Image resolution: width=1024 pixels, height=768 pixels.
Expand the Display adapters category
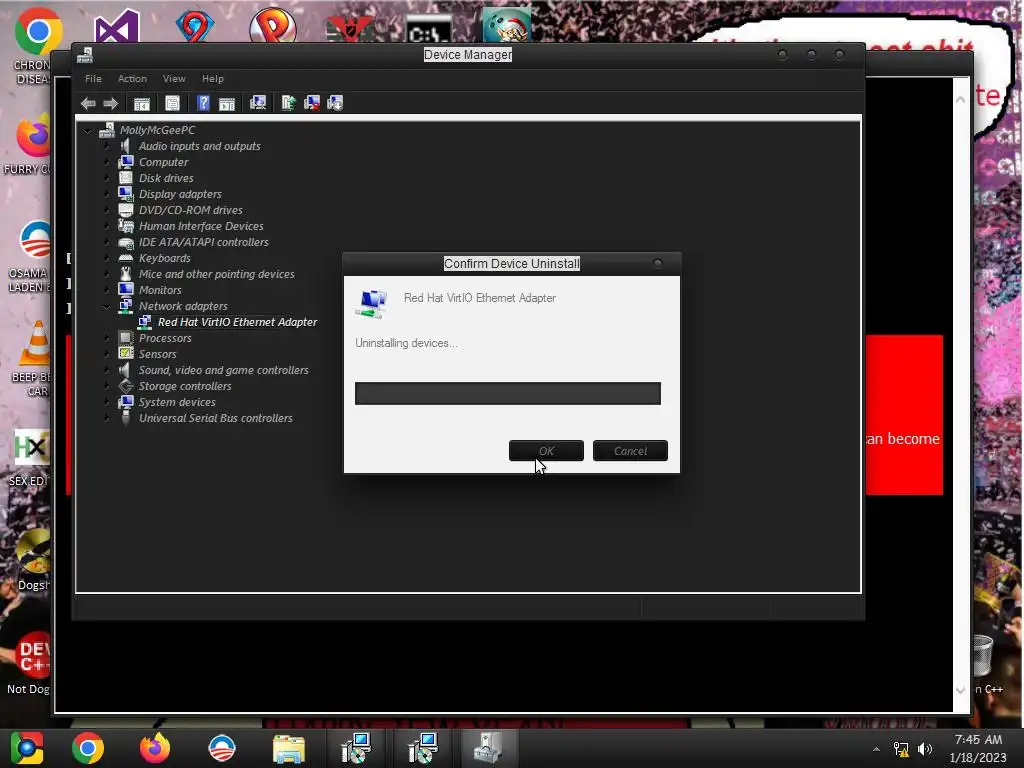[x=107, y=194]
